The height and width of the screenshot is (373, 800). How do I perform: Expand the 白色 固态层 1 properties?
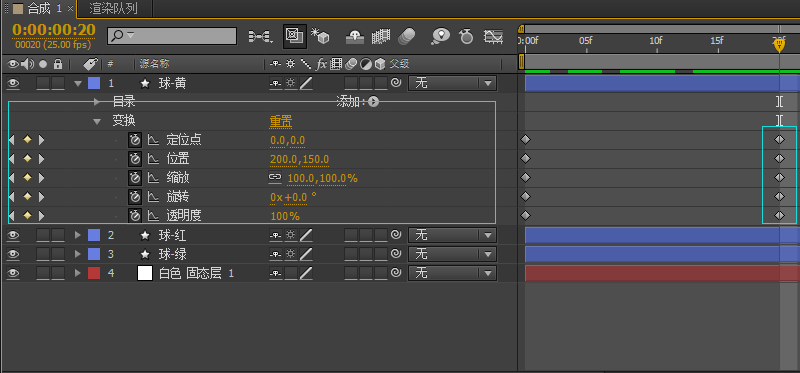(78, 273)
